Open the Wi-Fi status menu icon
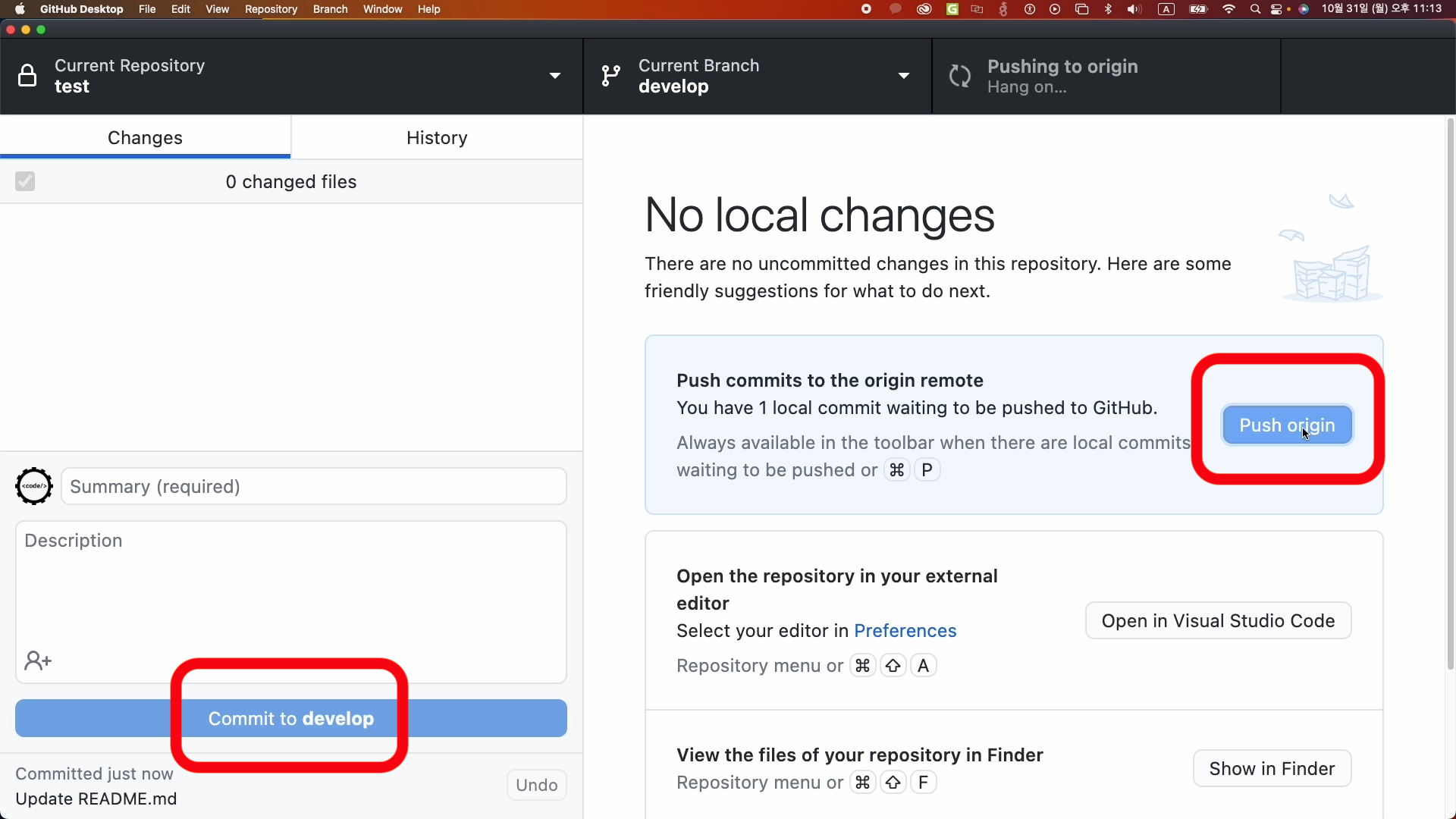This screenshot has height=819, width=1456. click(x=1228, y=9)
